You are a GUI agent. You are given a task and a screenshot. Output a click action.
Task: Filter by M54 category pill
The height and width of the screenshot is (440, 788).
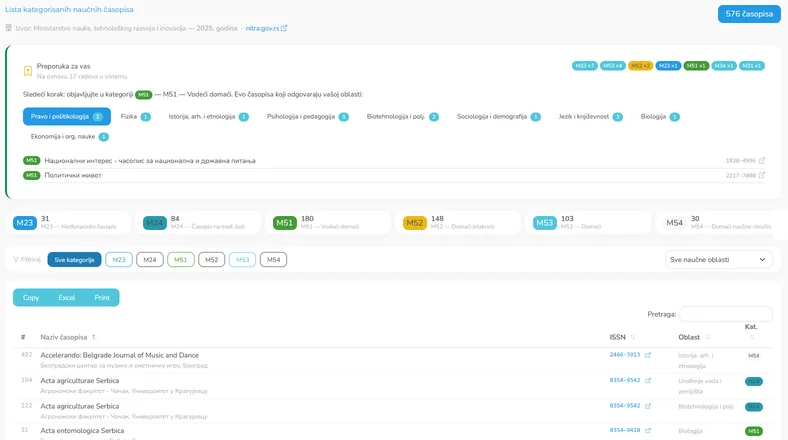(x=273, y=260)
